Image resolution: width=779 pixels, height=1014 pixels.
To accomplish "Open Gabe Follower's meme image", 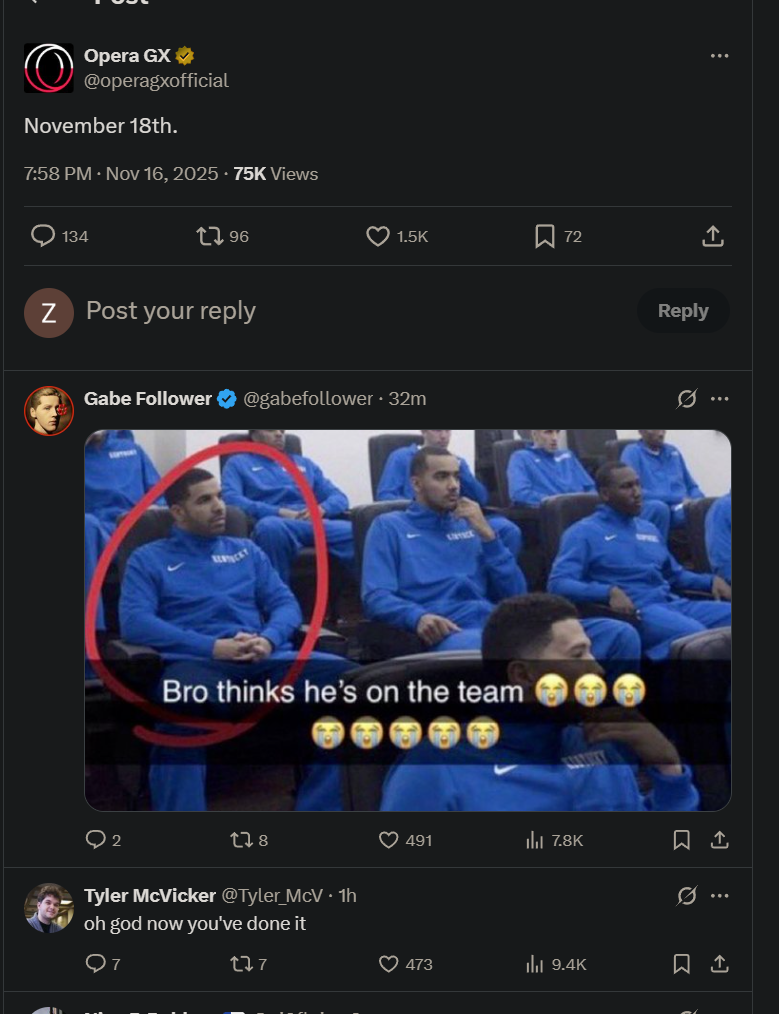I will click(x=407, y=620).
